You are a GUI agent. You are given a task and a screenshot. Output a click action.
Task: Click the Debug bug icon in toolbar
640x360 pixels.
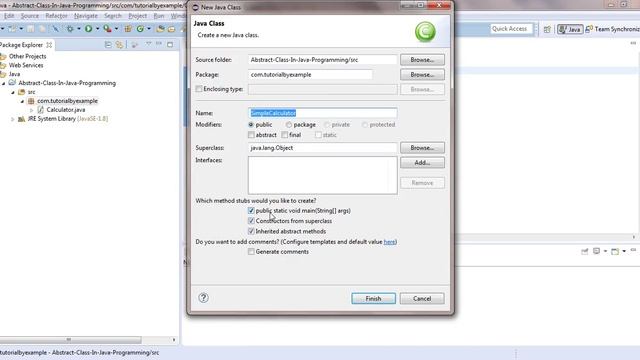pos(70,29)
